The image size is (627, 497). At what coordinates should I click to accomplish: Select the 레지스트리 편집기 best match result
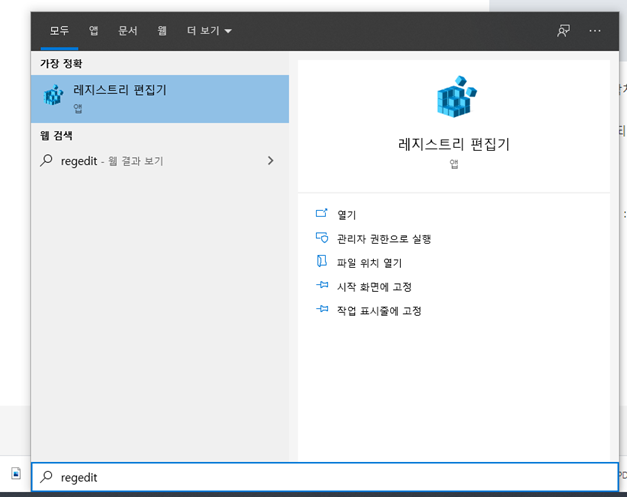(160, 99)
